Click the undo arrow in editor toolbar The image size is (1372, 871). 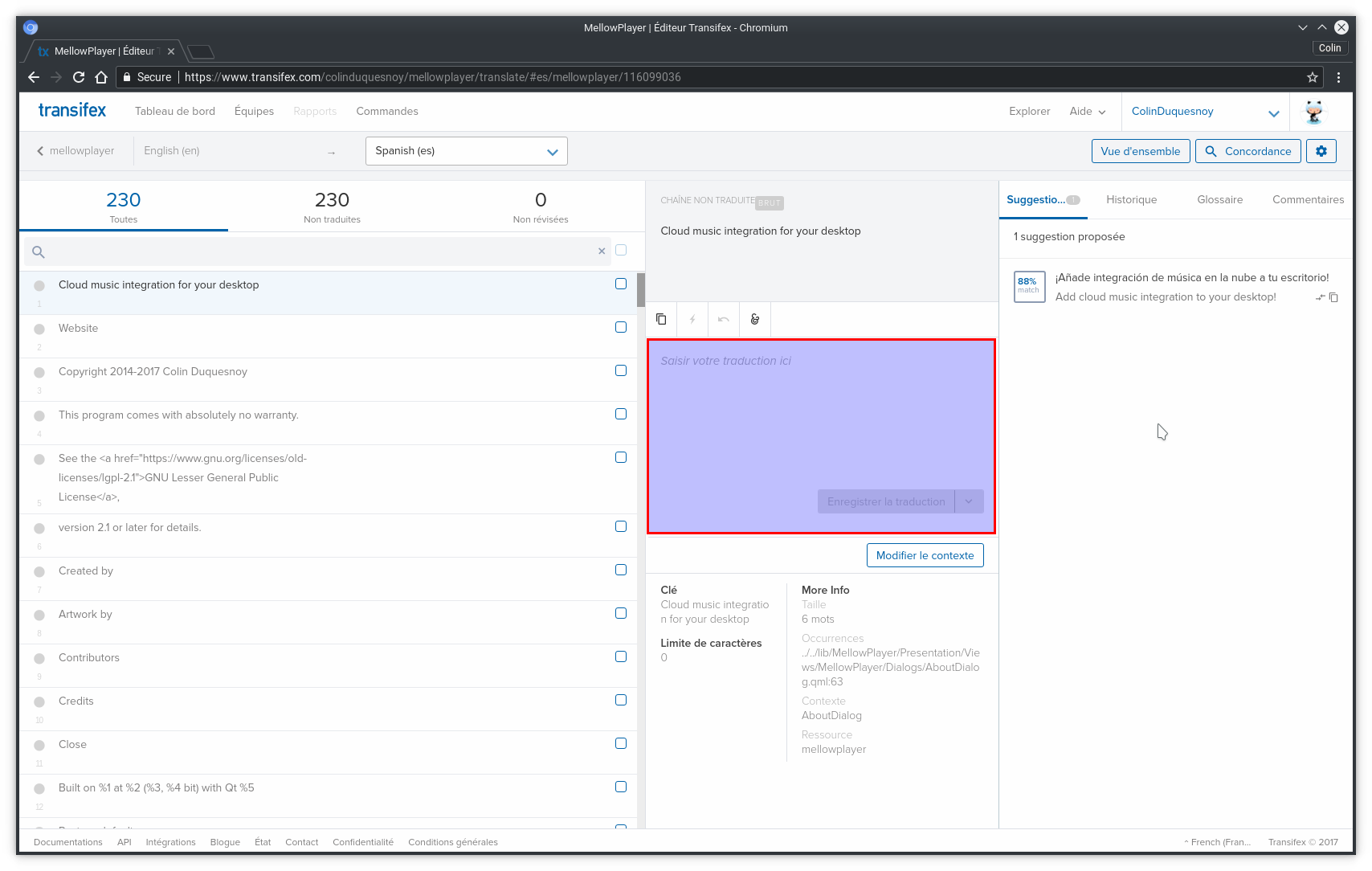click(724, 319)
